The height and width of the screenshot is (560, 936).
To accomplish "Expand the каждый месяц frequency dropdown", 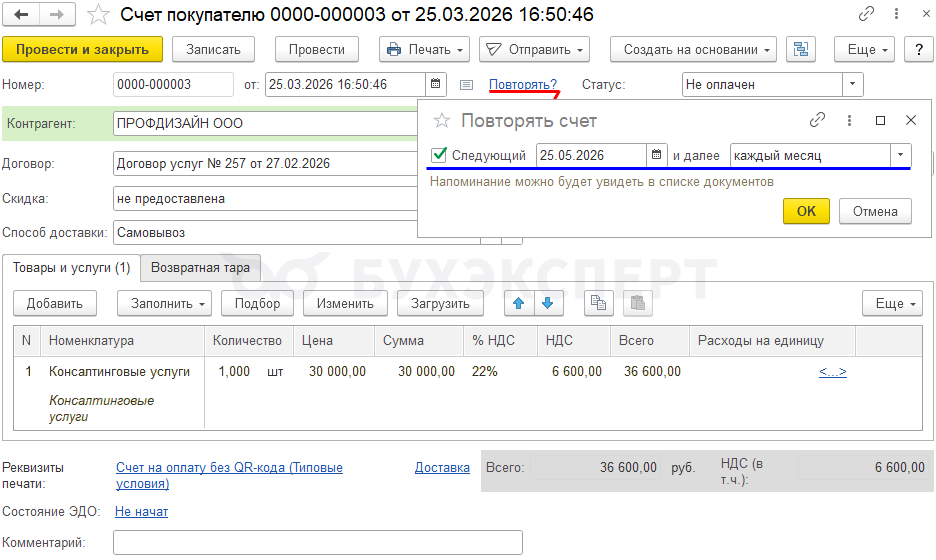I will tap(900, 155).
